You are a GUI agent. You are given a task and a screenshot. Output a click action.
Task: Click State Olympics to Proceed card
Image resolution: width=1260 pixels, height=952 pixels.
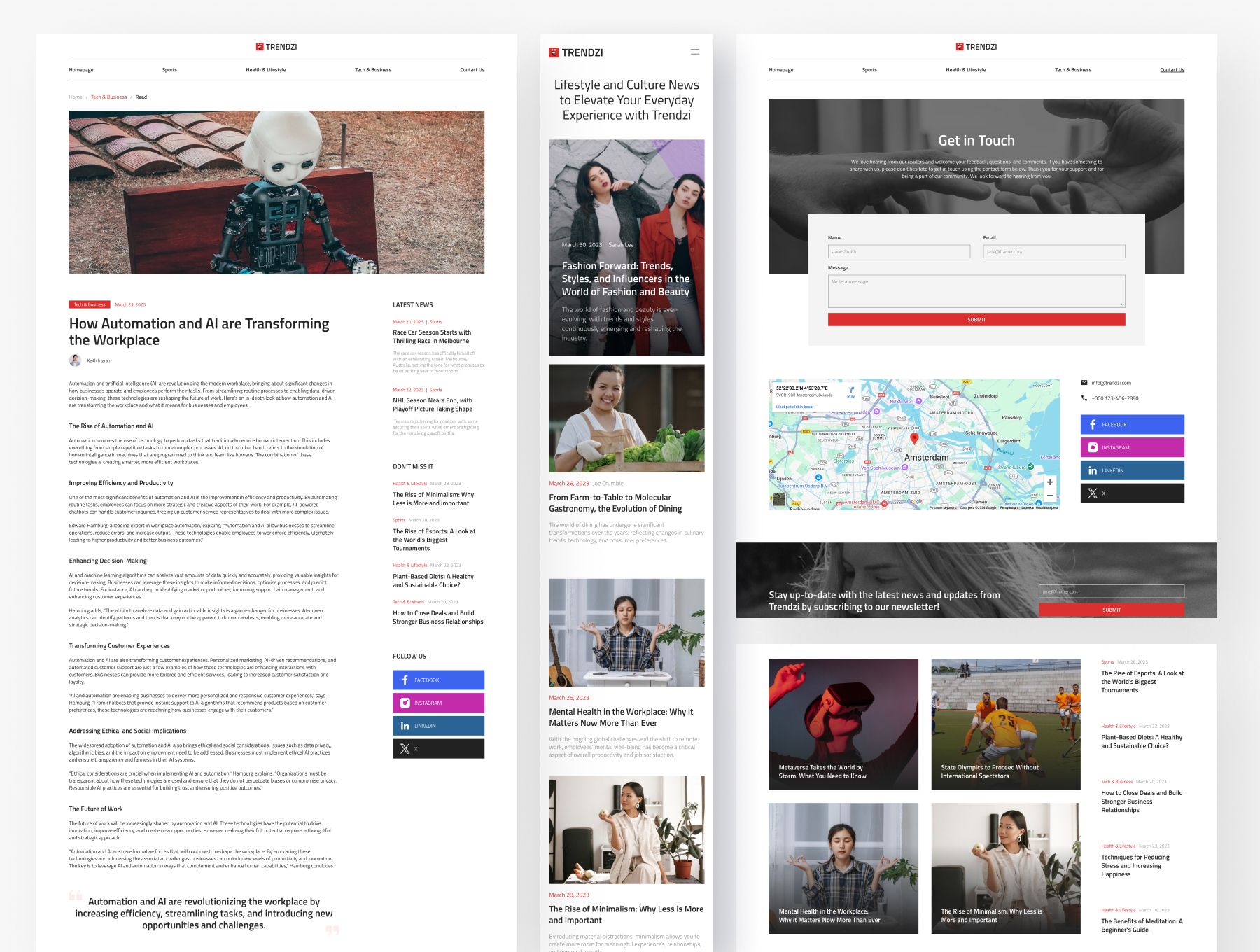click(x=1006, y=724)
